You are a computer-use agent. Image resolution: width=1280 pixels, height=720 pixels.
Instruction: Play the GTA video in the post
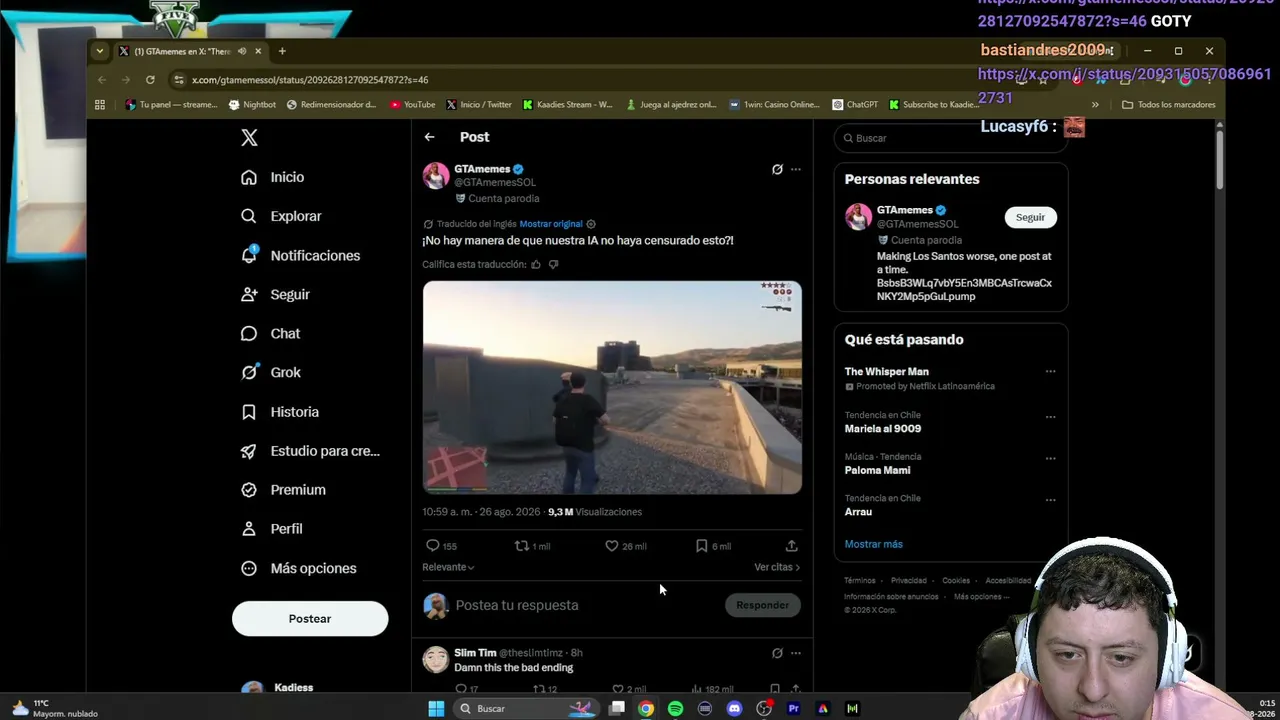[x=612, y=387]
